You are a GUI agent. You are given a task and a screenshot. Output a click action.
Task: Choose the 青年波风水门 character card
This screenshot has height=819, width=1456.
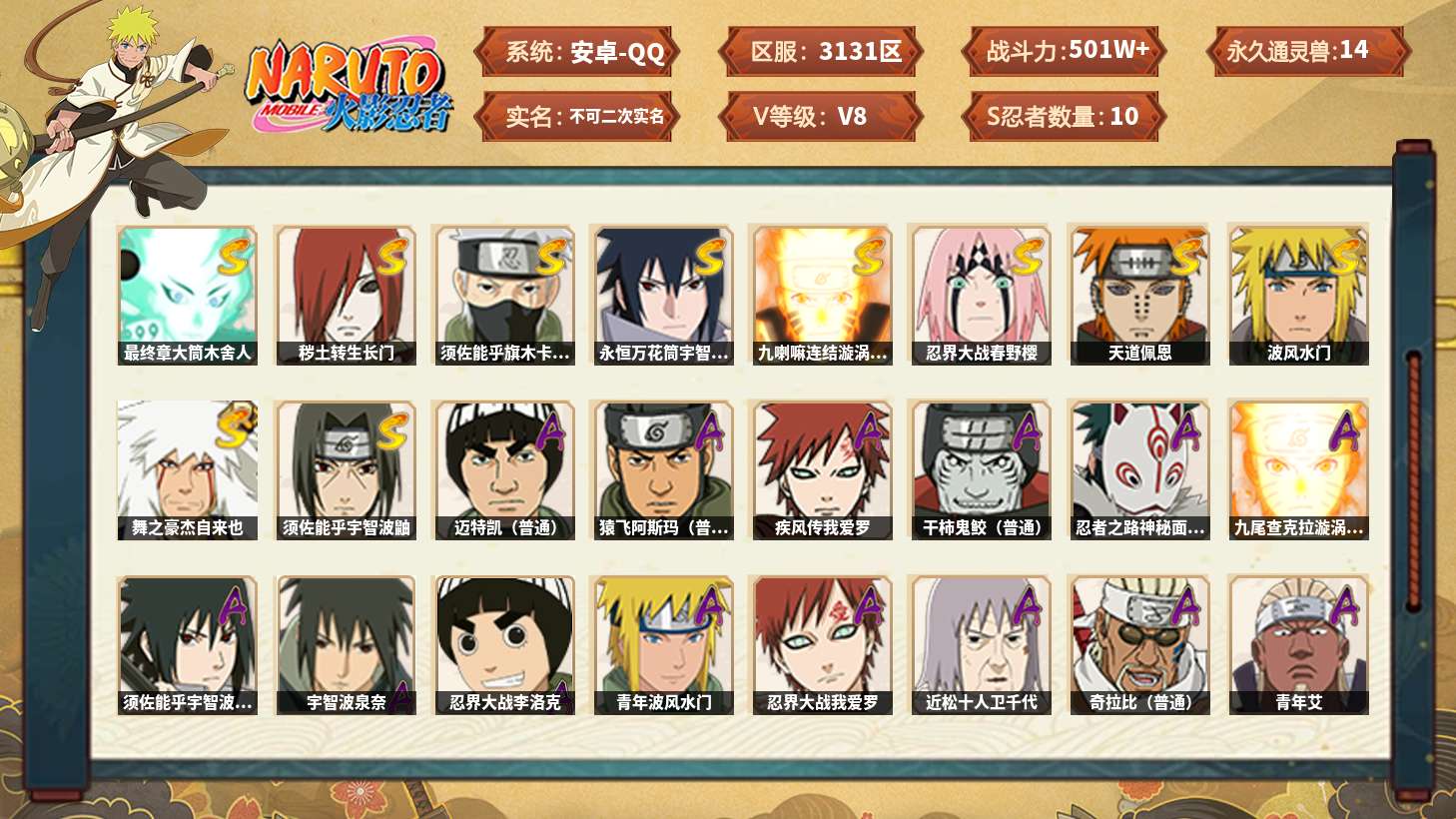pos(663,645)
